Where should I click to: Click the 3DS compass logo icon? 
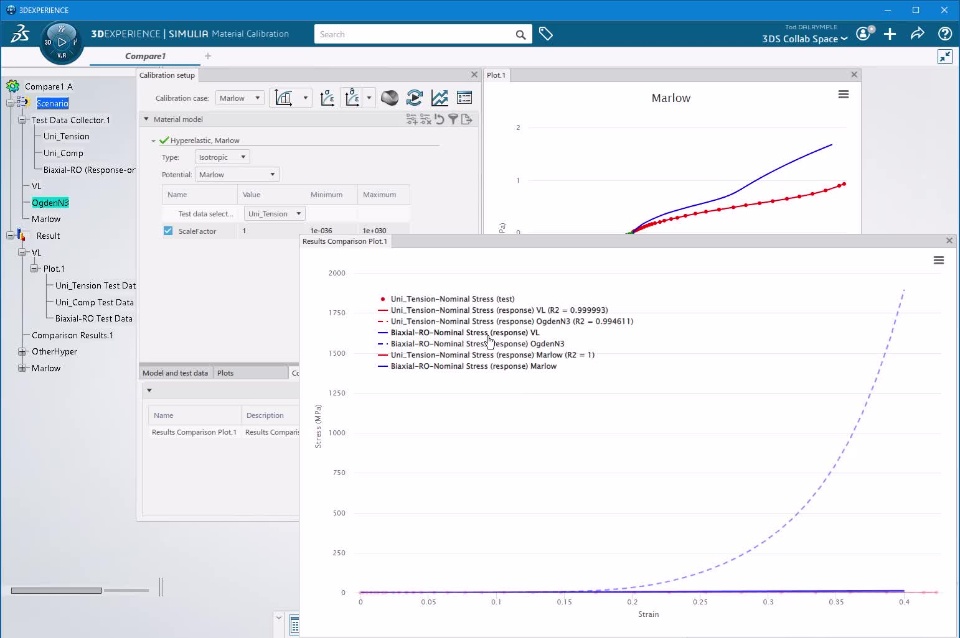pos(20,34)
